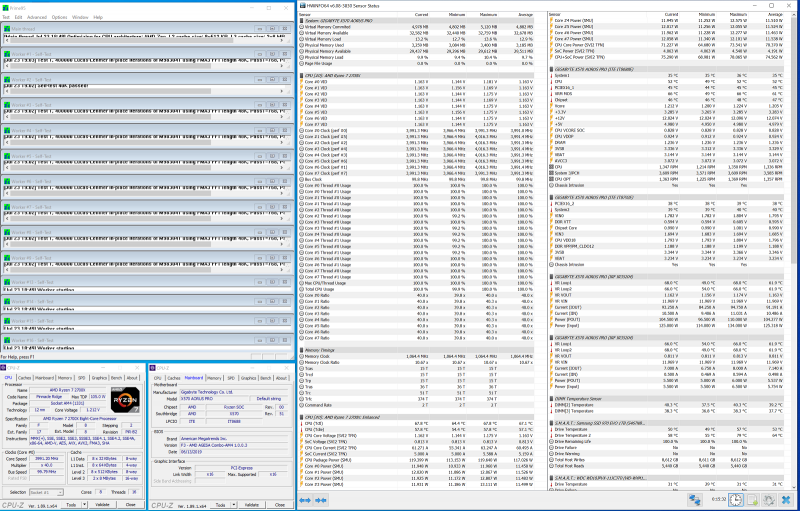800x511 pixels.
Task: Click the Worker #16 Self-Test window icon
Action: coord(7,340)
